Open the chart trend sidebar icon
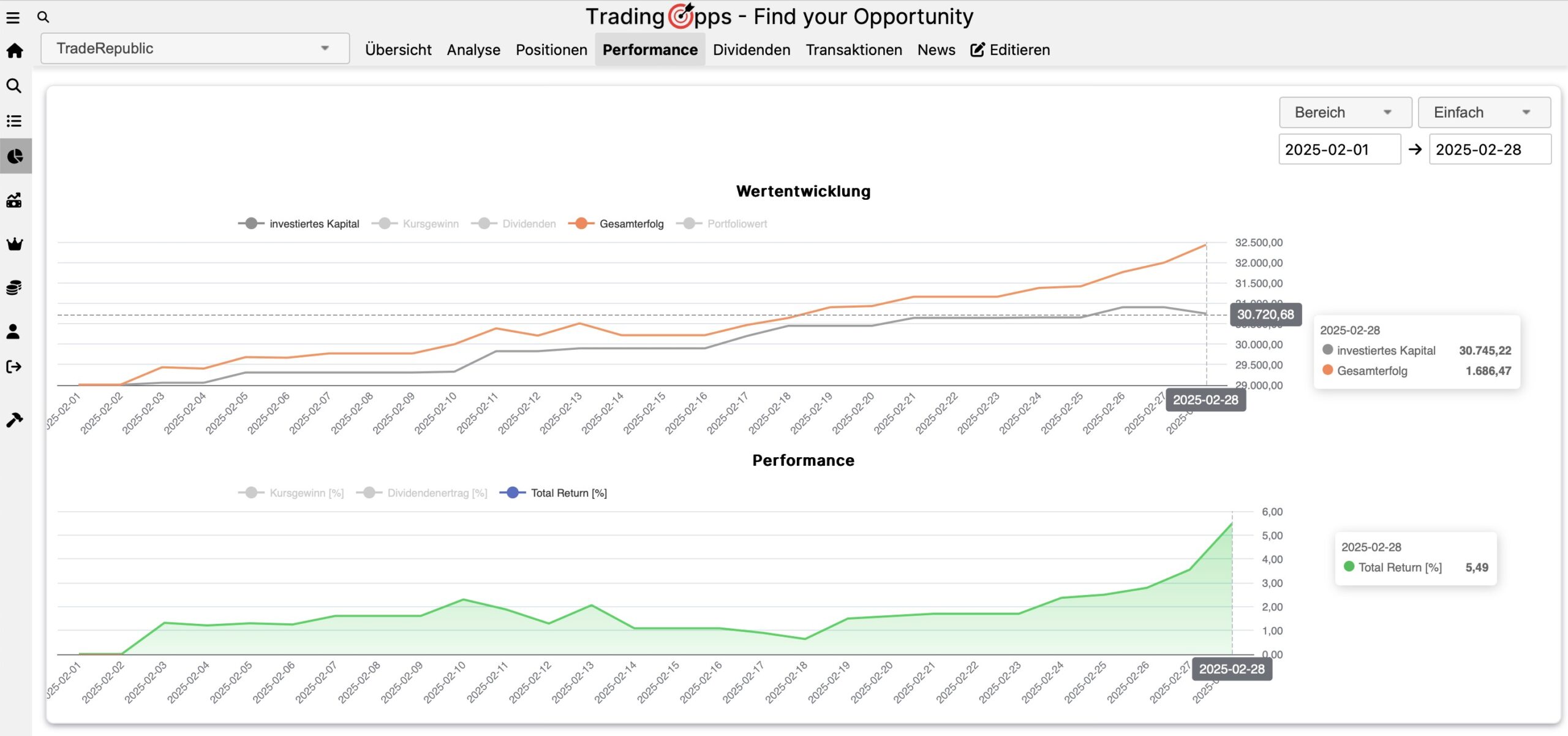1568x736 pixels. (14, 200)
